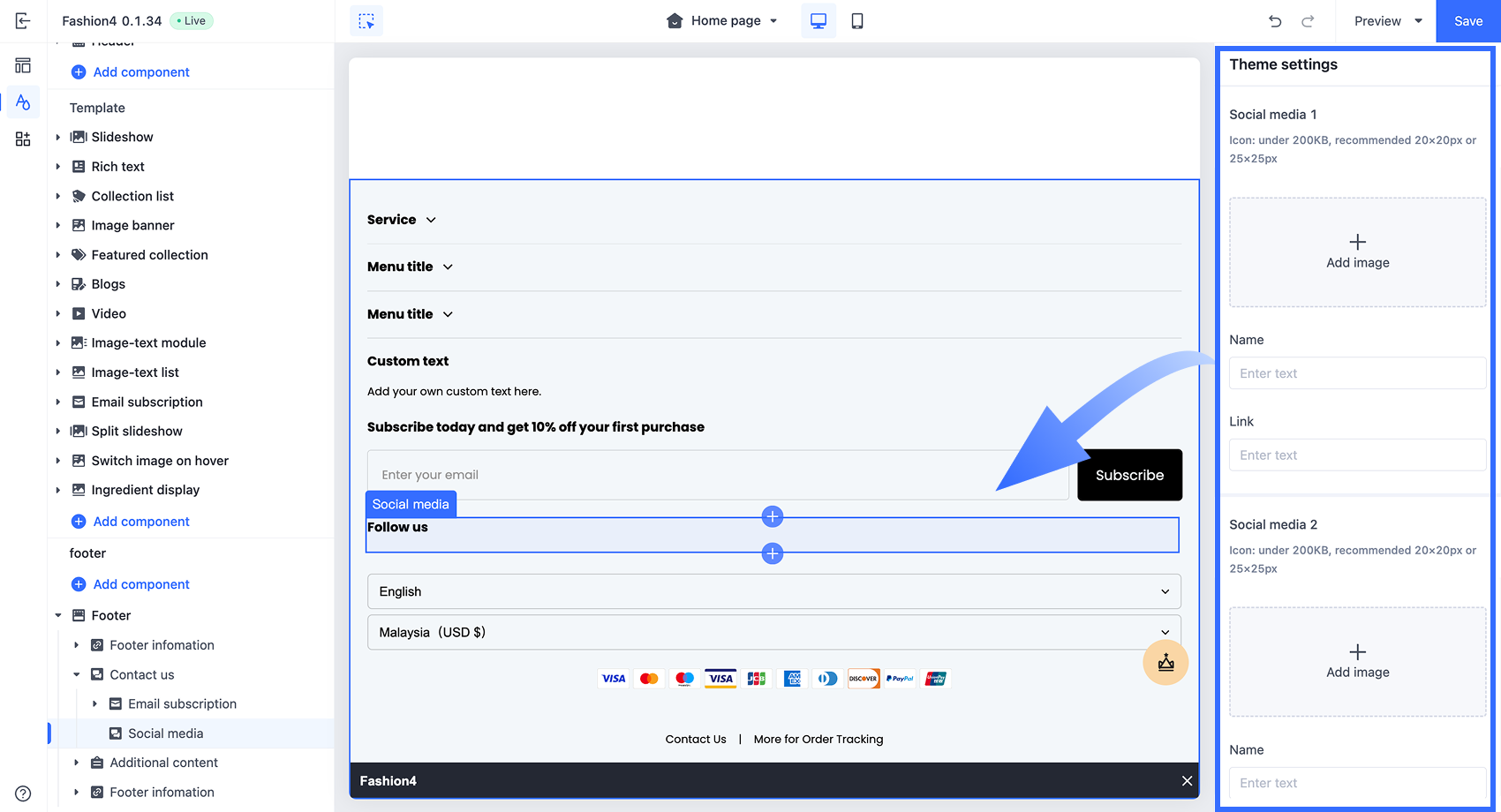Click the black Subscribe button

[x=1129, y=475]
